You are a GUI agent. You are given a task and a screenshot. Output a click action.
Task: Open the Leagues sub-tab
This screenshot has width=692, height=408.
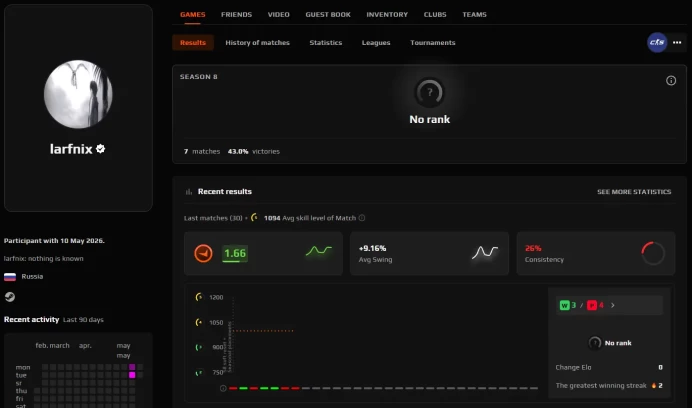[376, 42]
